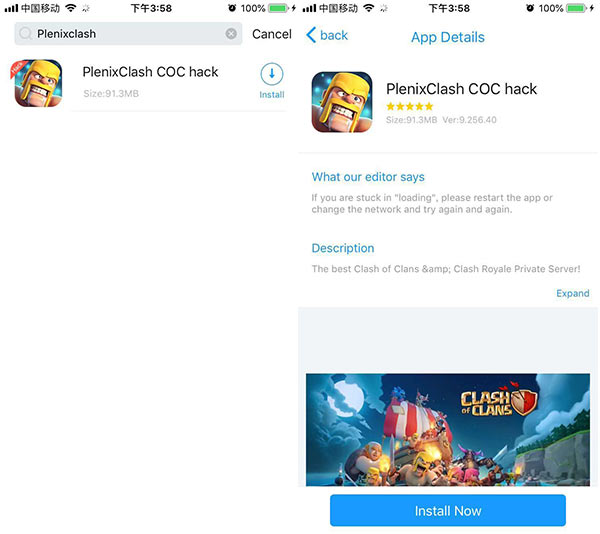Cancel the search
600x534 pixels.
click(272, 34)
